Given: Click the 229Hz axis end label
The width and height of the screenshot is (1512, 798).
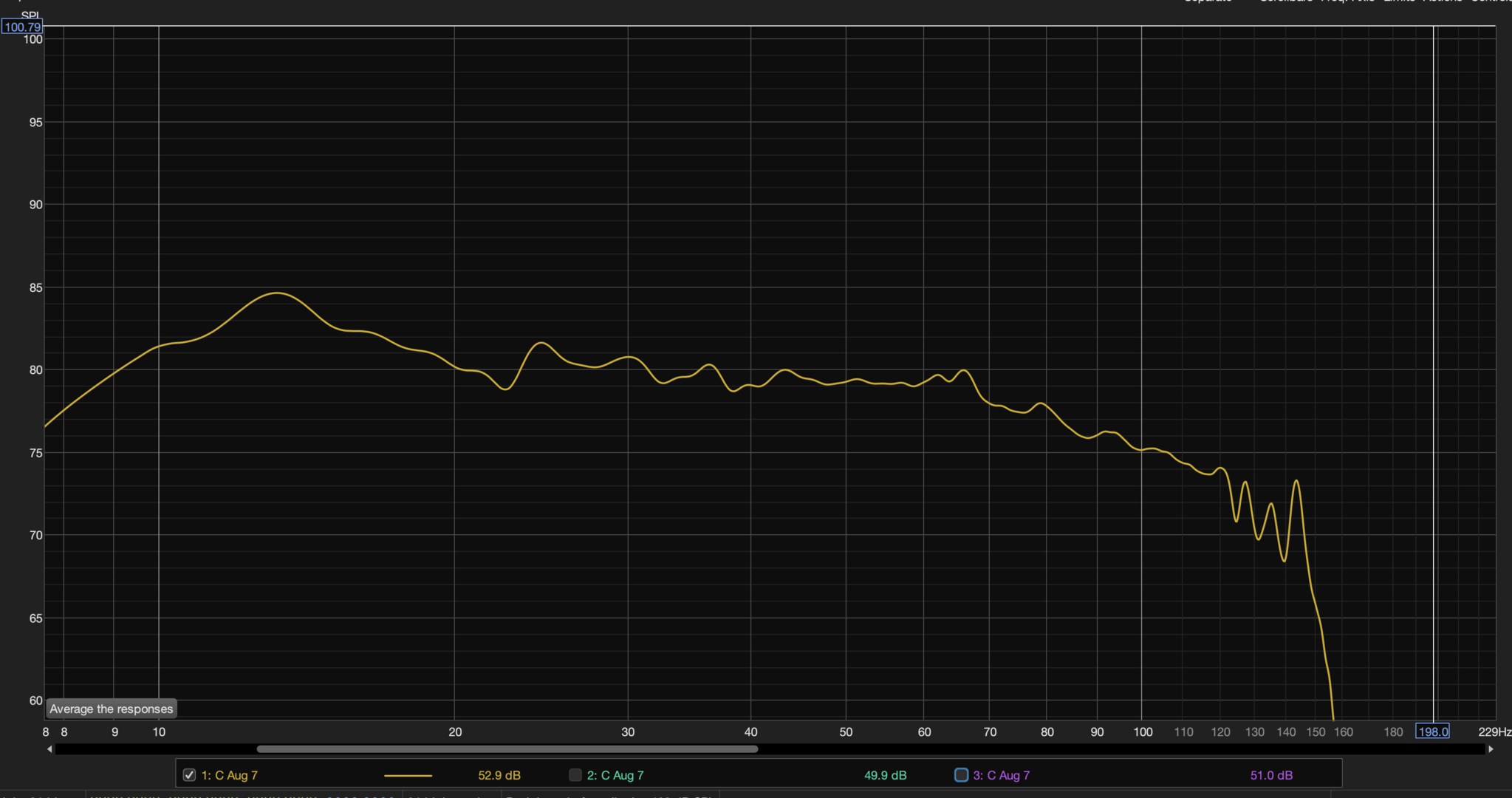Looking at the screenshot, I should click(1494, 731).
